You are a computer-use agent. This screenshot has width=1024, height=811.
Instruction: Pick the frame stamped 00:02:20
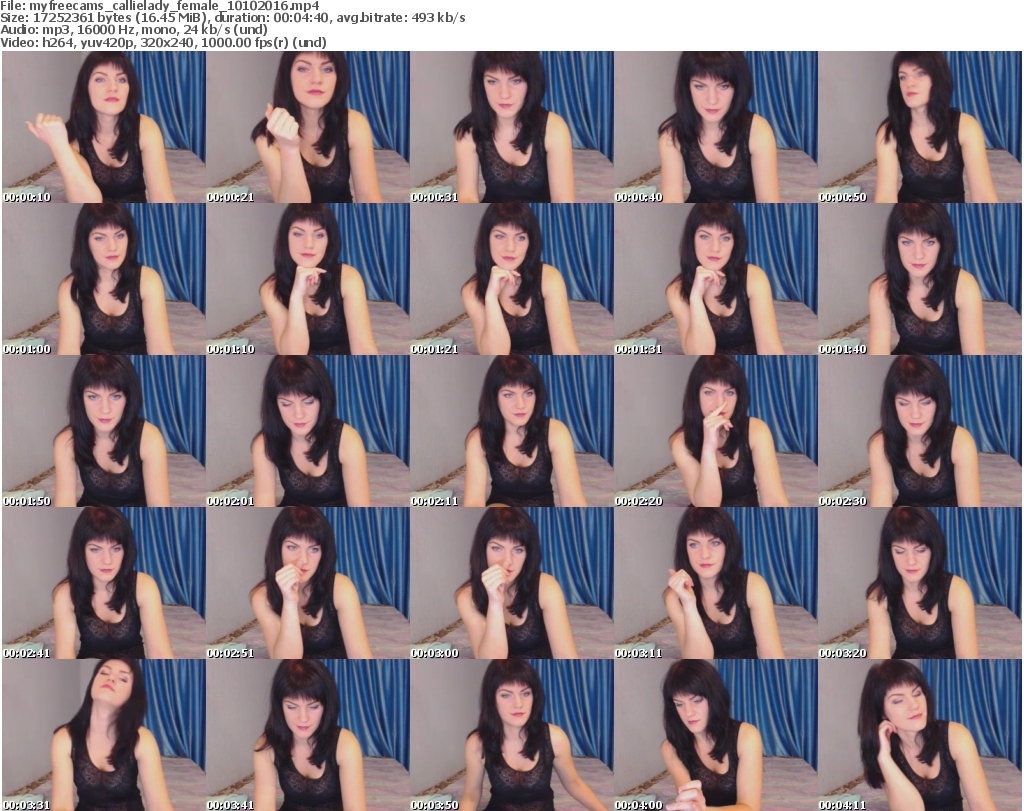pyautogui.click(x=716, y=431)
